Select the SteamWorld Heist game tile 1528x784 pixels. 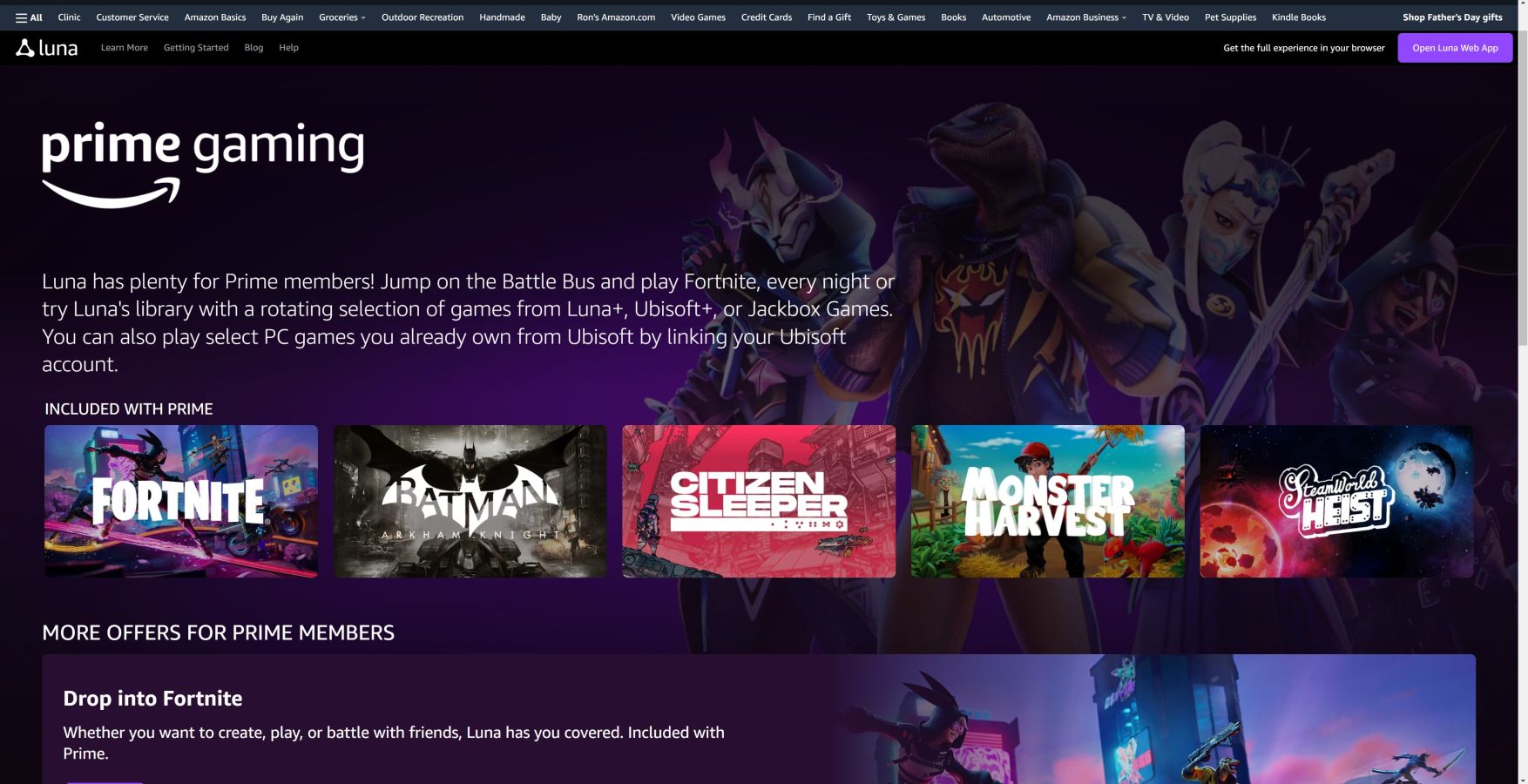(1336, 501)
